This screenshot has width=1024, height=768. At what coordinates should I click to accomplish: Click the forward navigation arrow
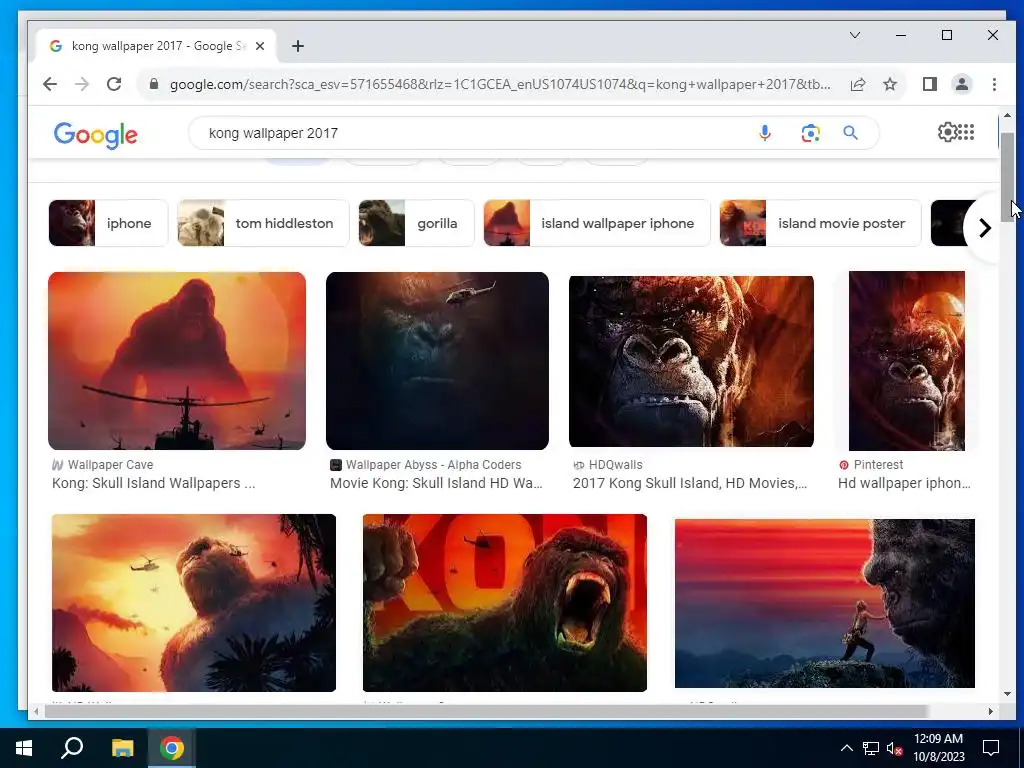(x=82, y=84)
